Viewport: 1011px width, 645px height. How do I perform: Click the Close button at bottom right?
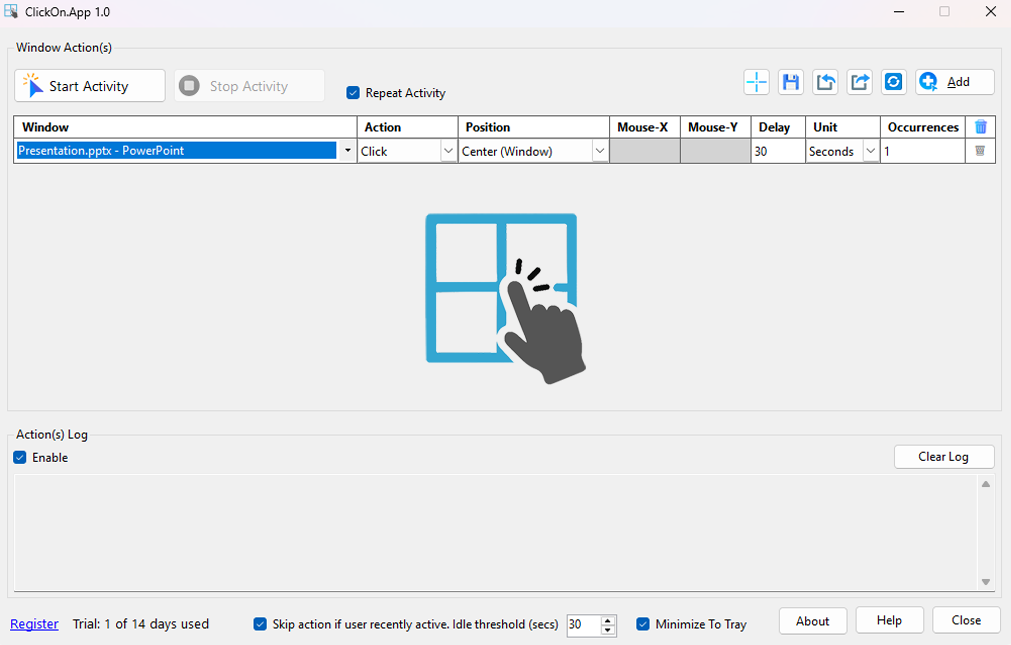(967, 620)
